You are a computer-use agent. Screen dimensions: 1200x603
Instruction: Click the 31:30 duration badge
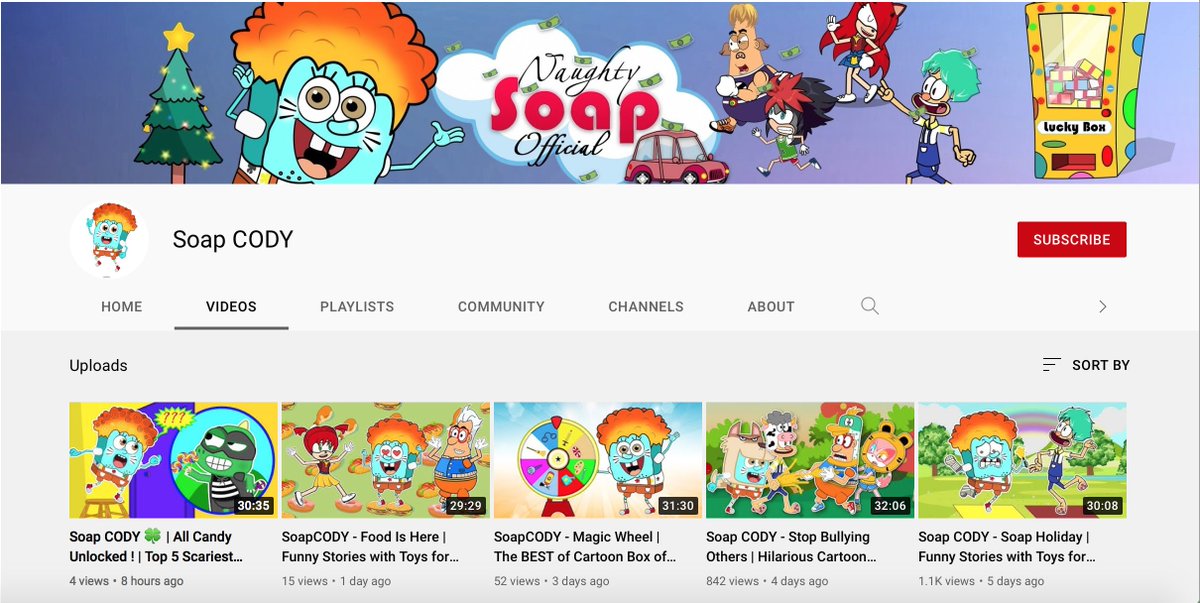(677, 506)
